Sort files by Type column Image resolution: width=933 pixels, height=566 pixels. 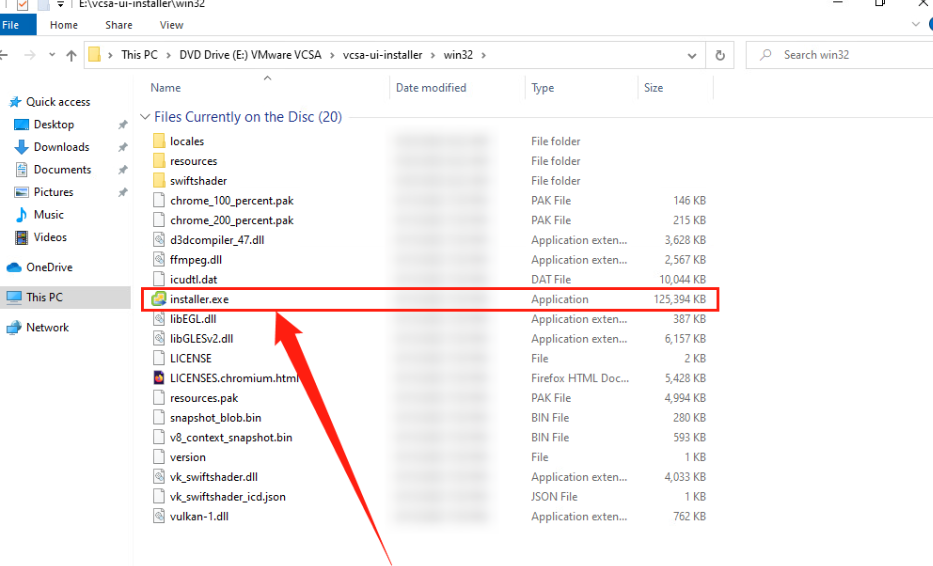[x=543, y=87]
